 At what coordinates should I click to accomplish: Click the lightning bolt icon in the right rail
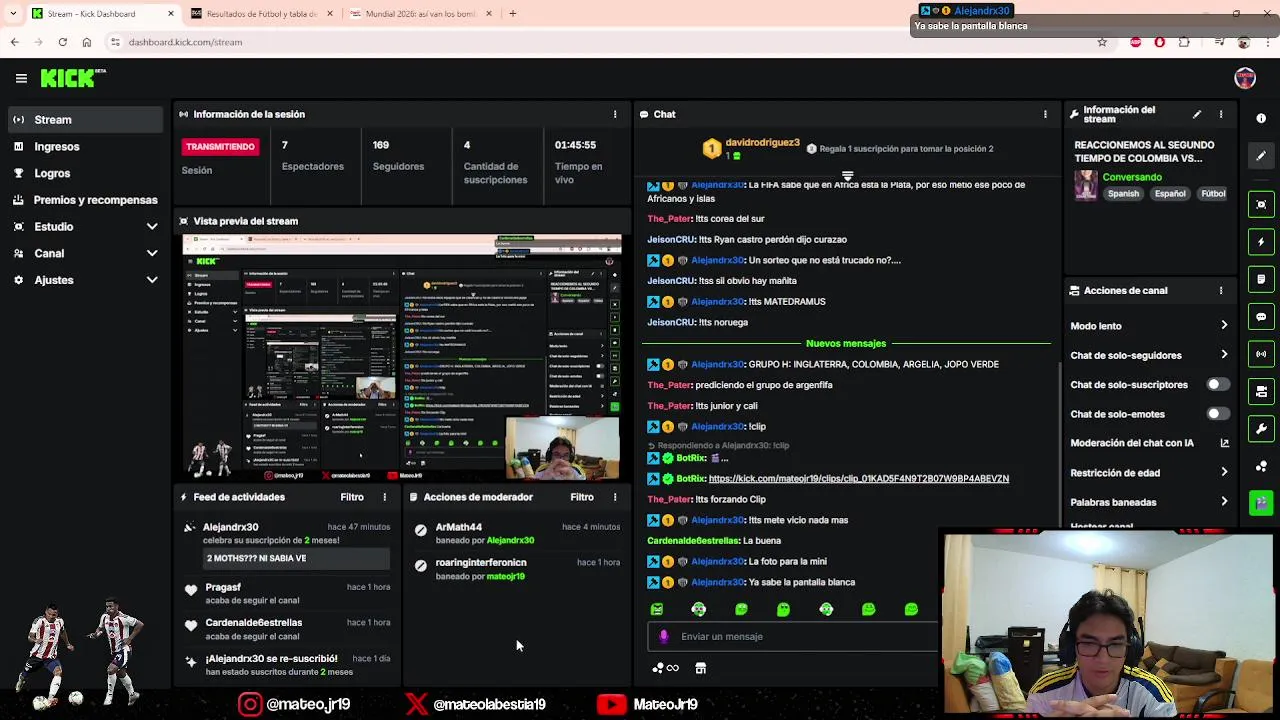point(1261,242)
